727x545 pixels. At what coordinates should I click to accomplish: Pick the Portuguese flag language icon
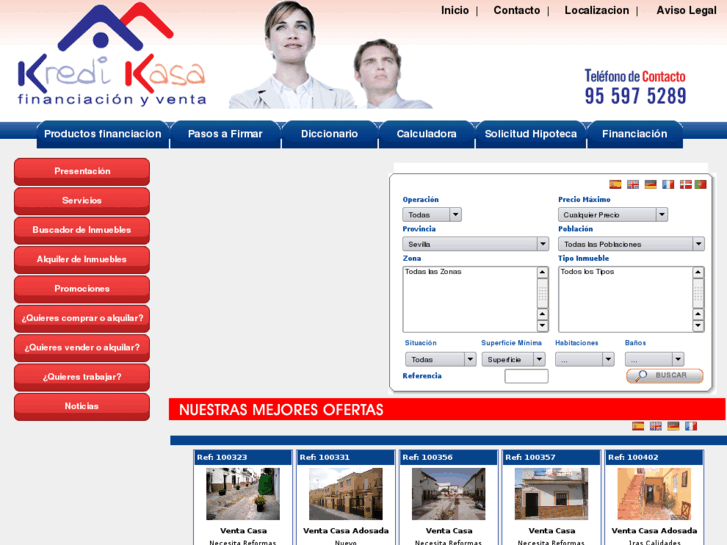pyautogui.click(x=701, y=184)
